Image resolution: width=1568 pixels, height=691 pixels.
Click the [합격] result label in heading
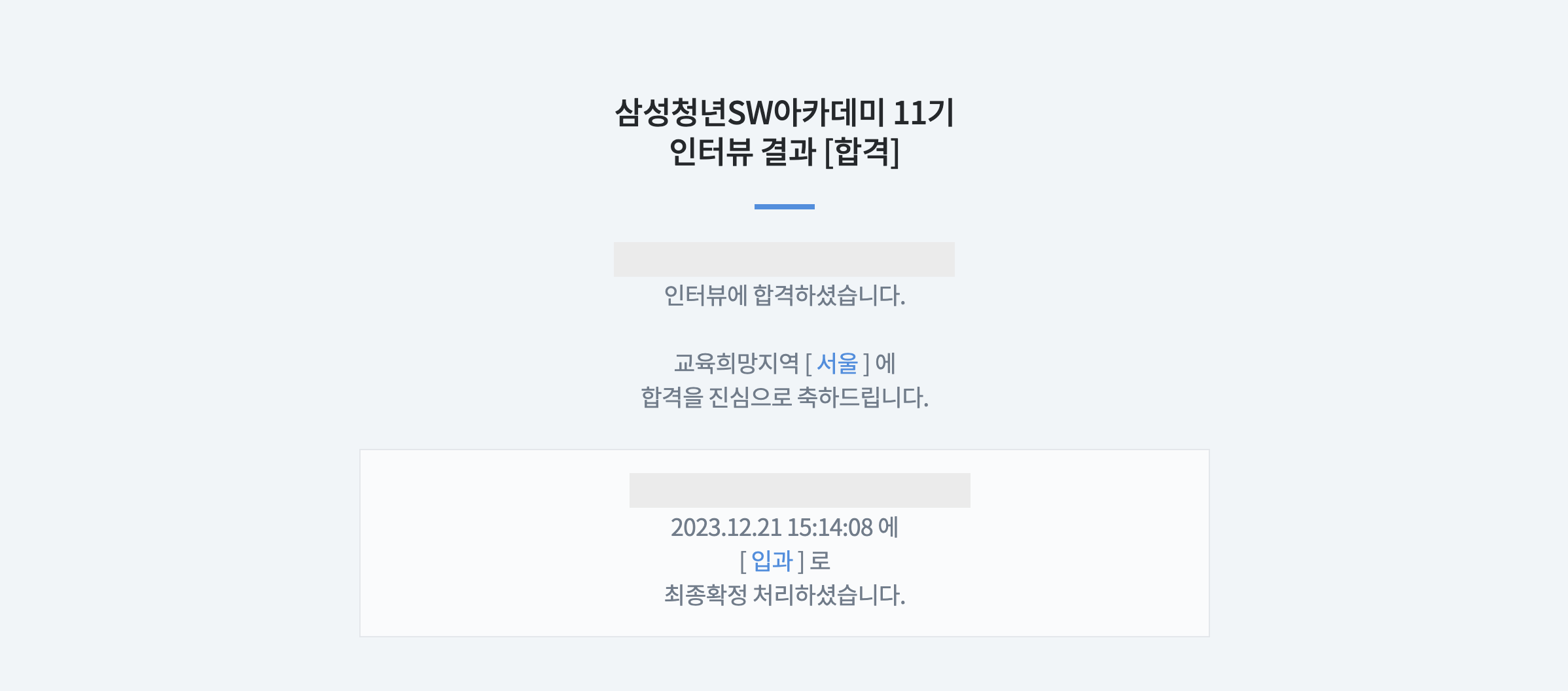[x=862, y=152]
